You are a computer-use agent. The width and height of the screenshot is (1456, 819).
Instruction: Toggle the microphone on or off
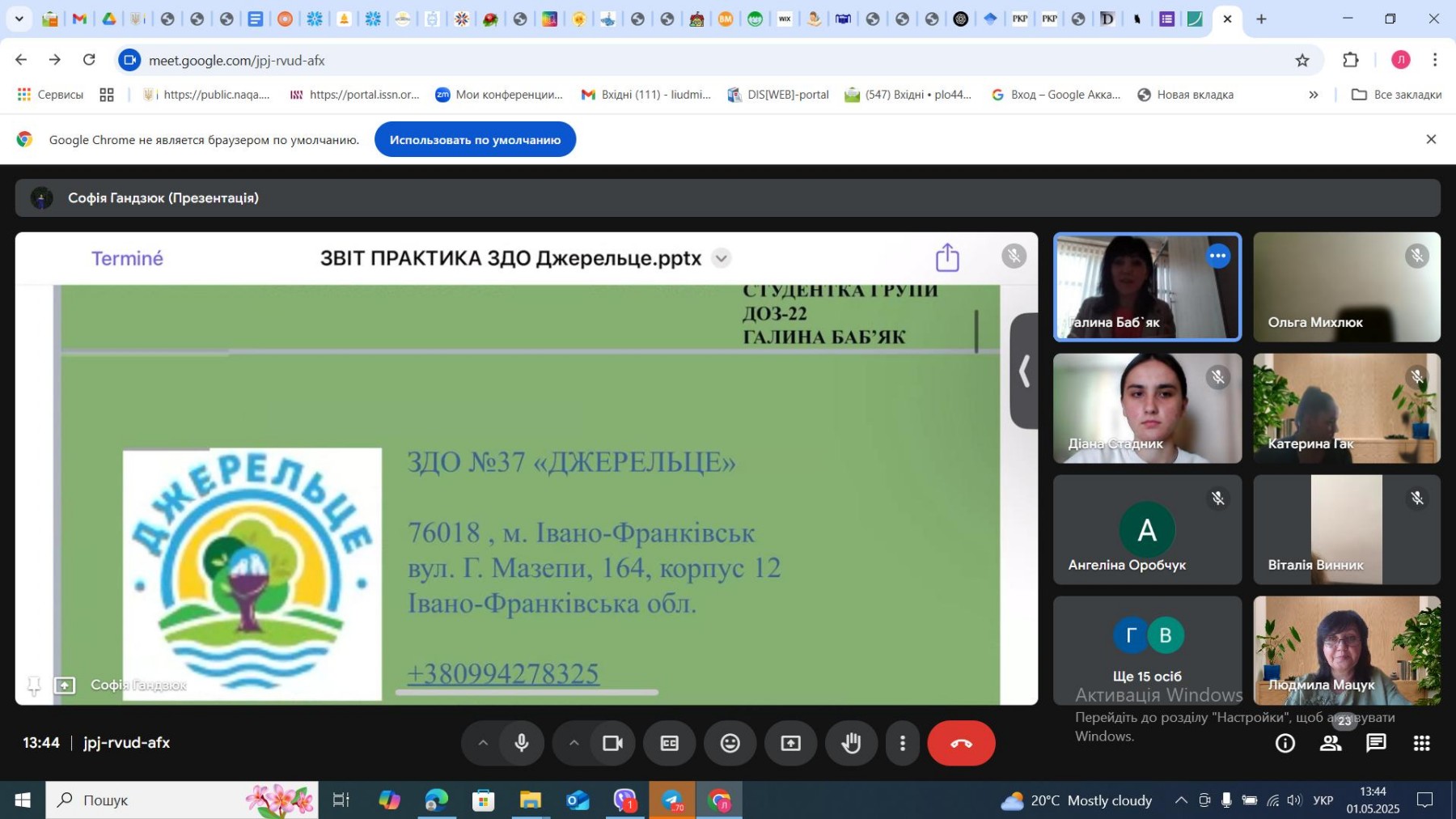tap(522, 743)
